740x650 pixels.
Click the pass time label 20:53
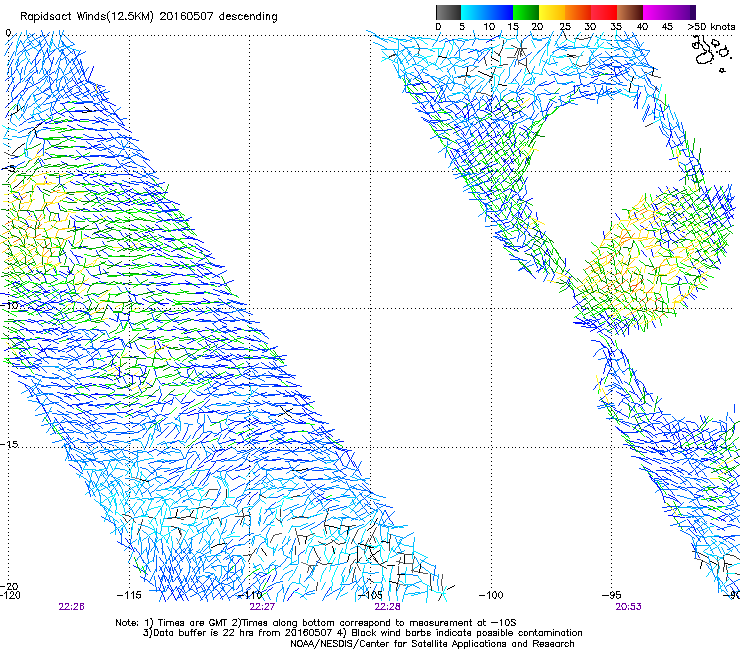(x=628, y=607)
